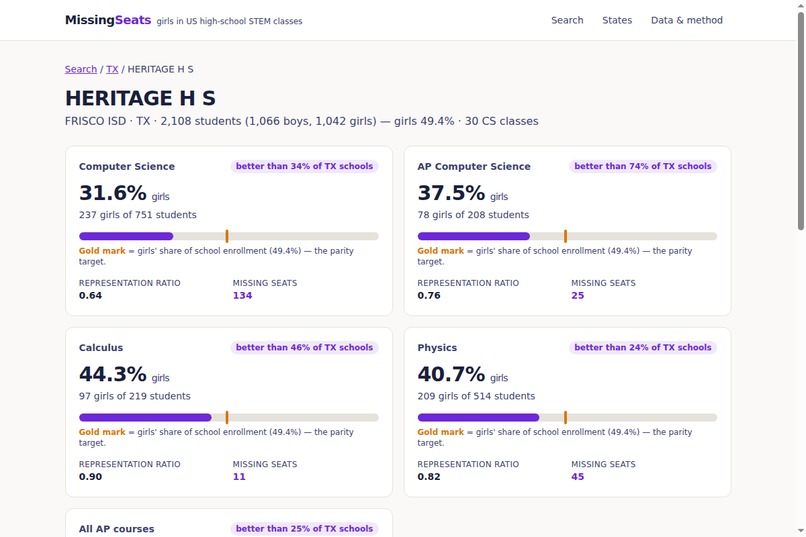The width and height of the screenshot is (806, 537).
Task: Click the FRISCO ISD enrollment summary line
Action: (302, 121)
